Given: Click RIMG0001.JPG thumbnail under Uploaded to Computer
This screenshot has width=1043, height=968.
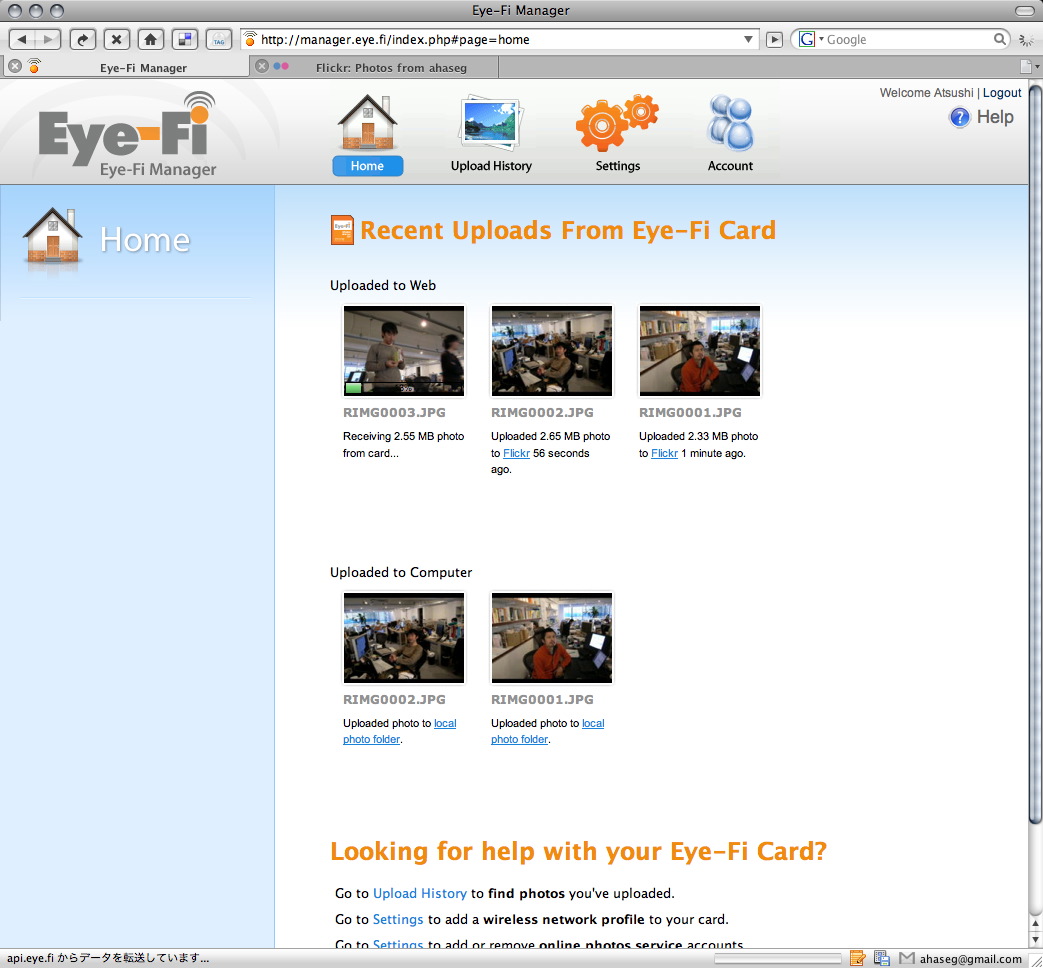Looking at the screenshot, I should click(551, 637).
